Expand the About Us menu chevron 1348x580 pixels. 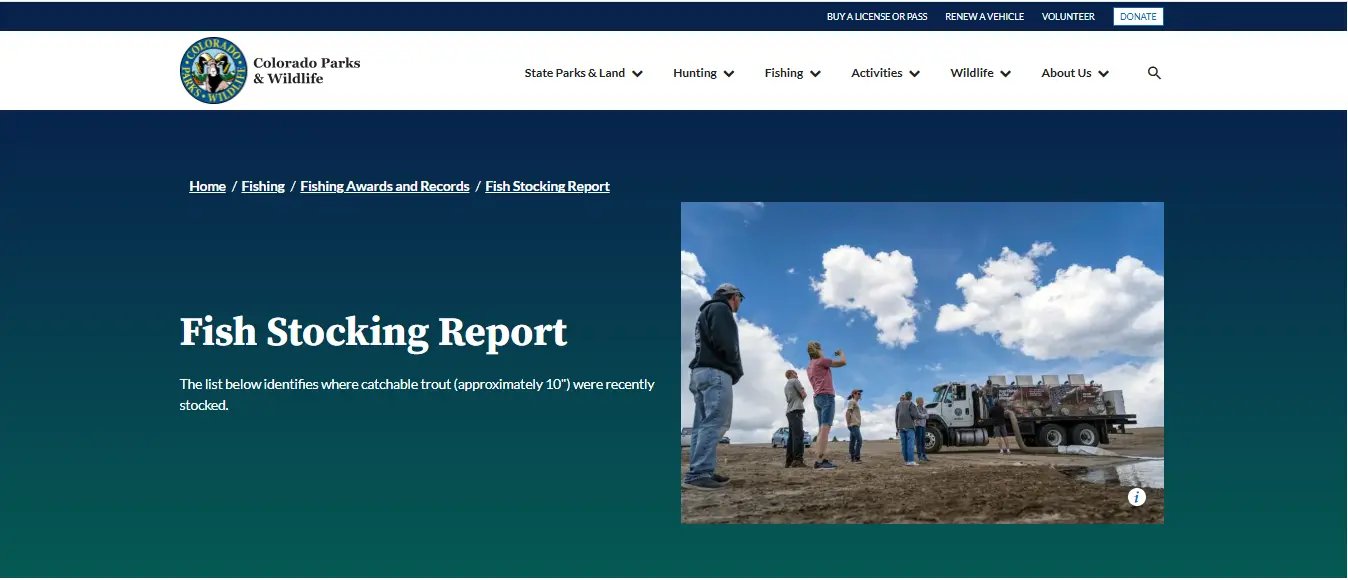(x=1104, y=74)
